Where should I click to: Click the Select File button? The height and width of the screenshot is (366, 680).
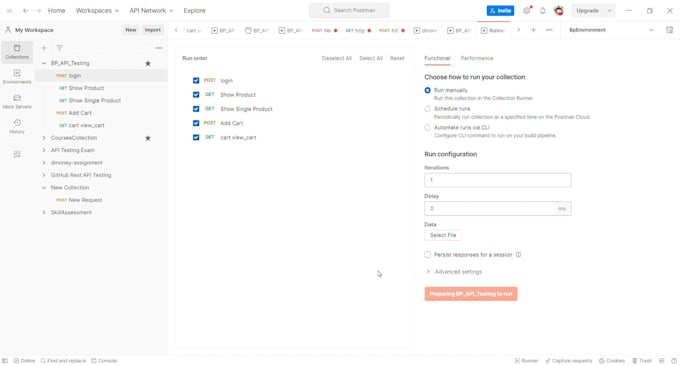coord(443,235)
